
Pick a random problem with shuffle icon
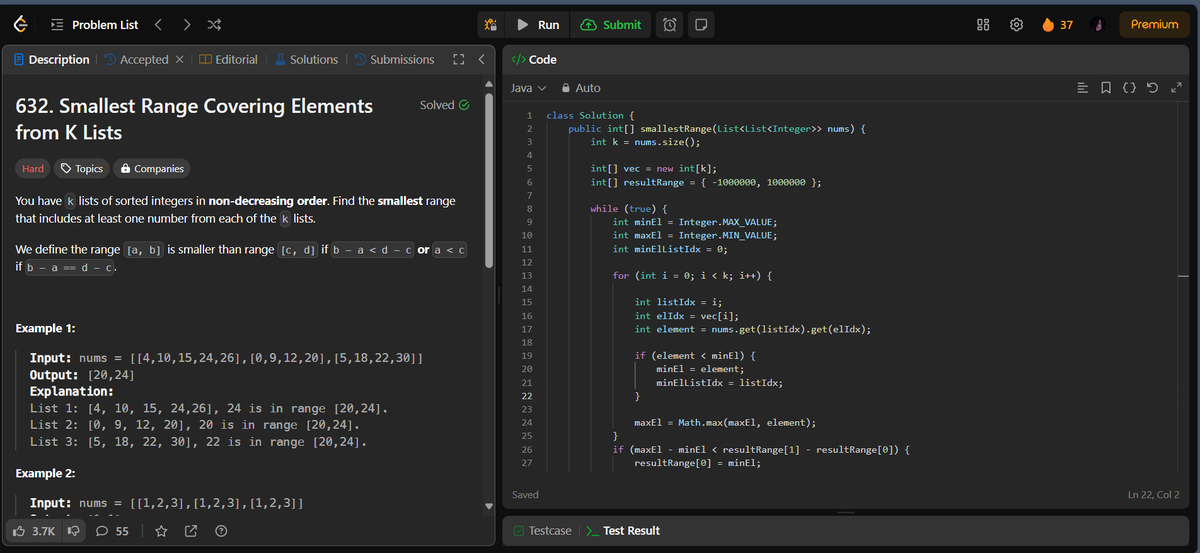tap(214, 24)
